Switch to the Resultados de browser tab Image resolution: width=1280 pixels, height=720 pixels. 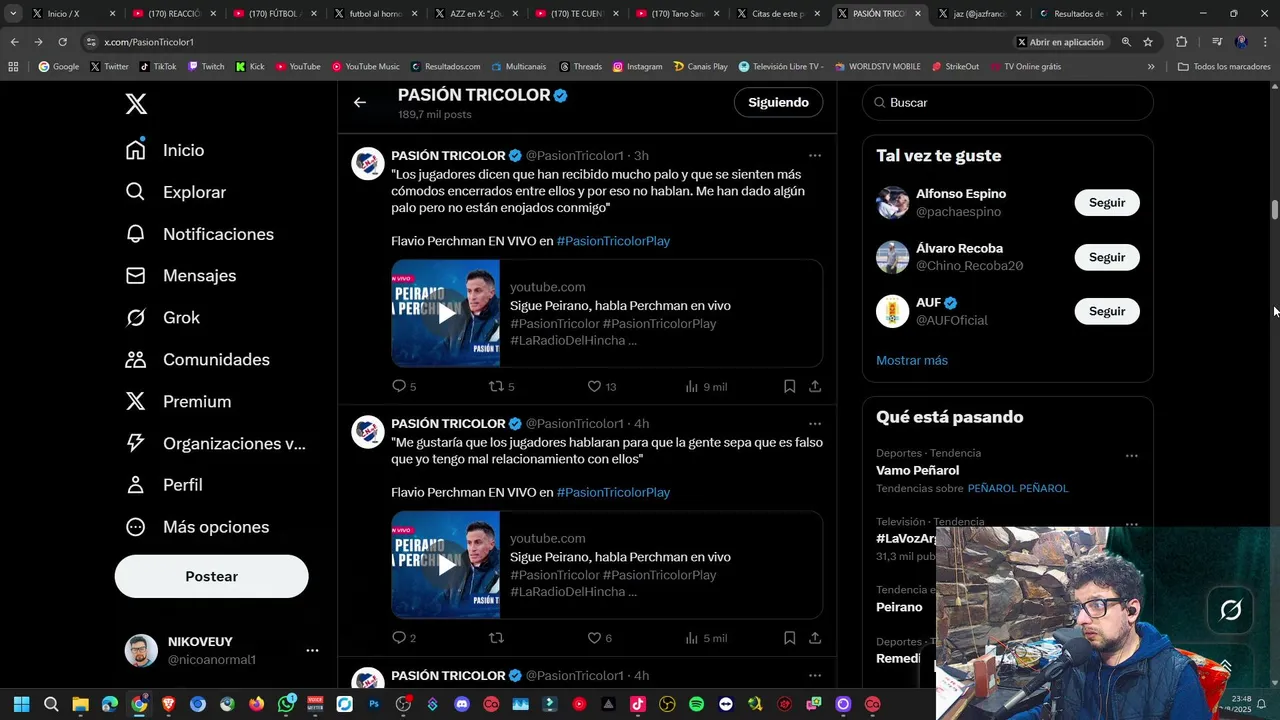[1080, 14]
